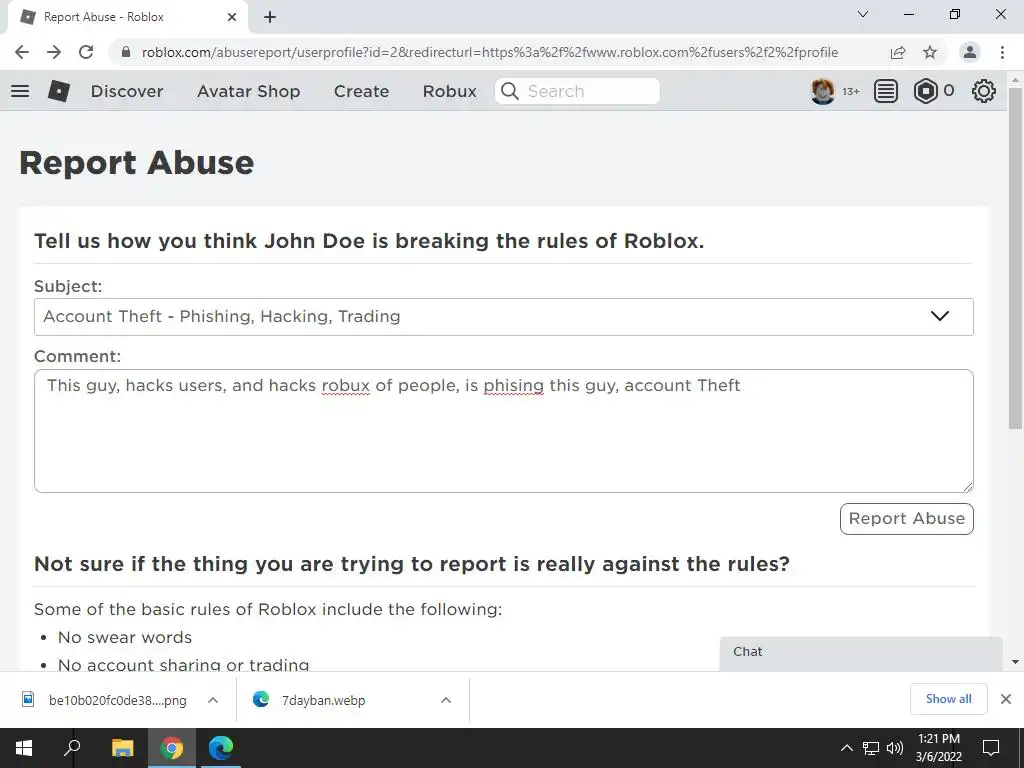Click the magnifier icon in Roblox search
1024x768 pixels.
(510, 91)
